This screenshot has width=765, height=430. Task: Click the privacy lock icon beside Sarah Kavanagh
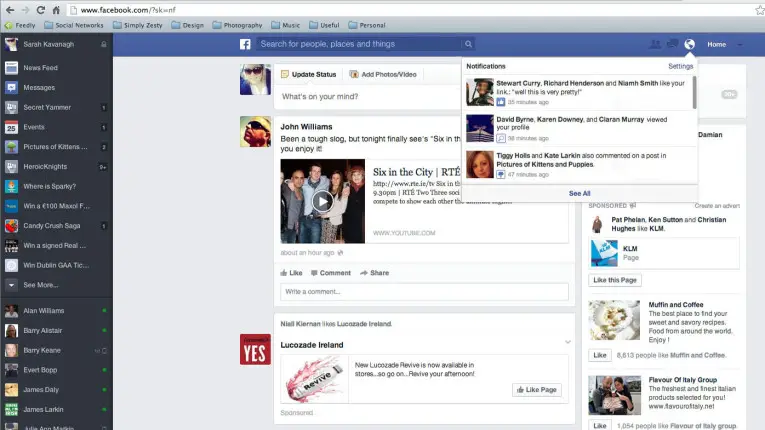tap(104, 44)
